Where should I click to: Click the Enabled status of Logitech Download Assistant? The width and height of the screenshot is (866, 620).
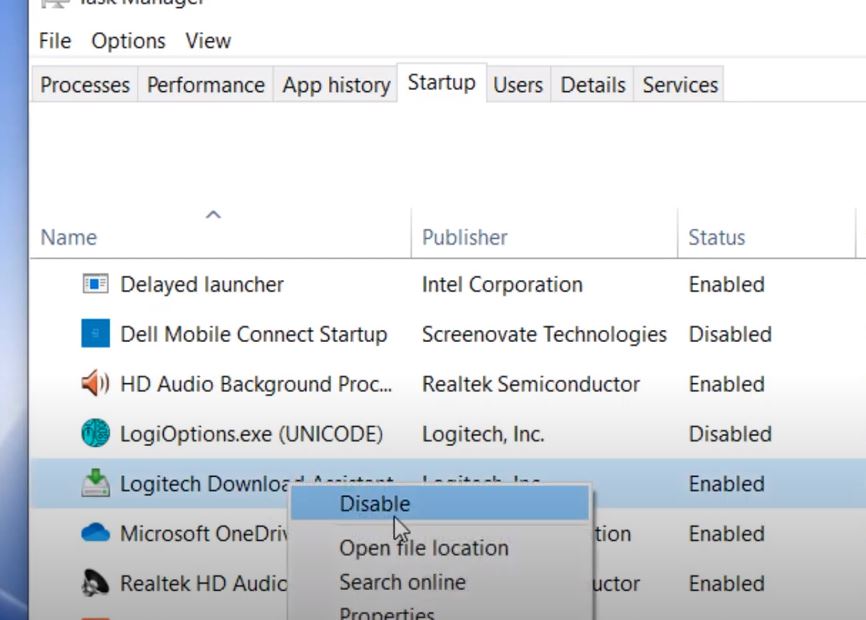click(x=726, y=484)
